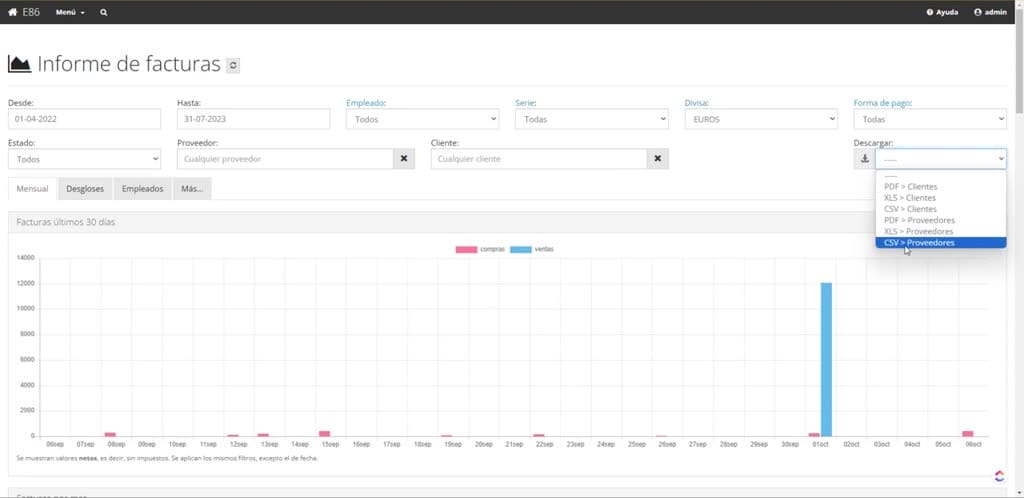Click the Serie label link

click(526, 103)
